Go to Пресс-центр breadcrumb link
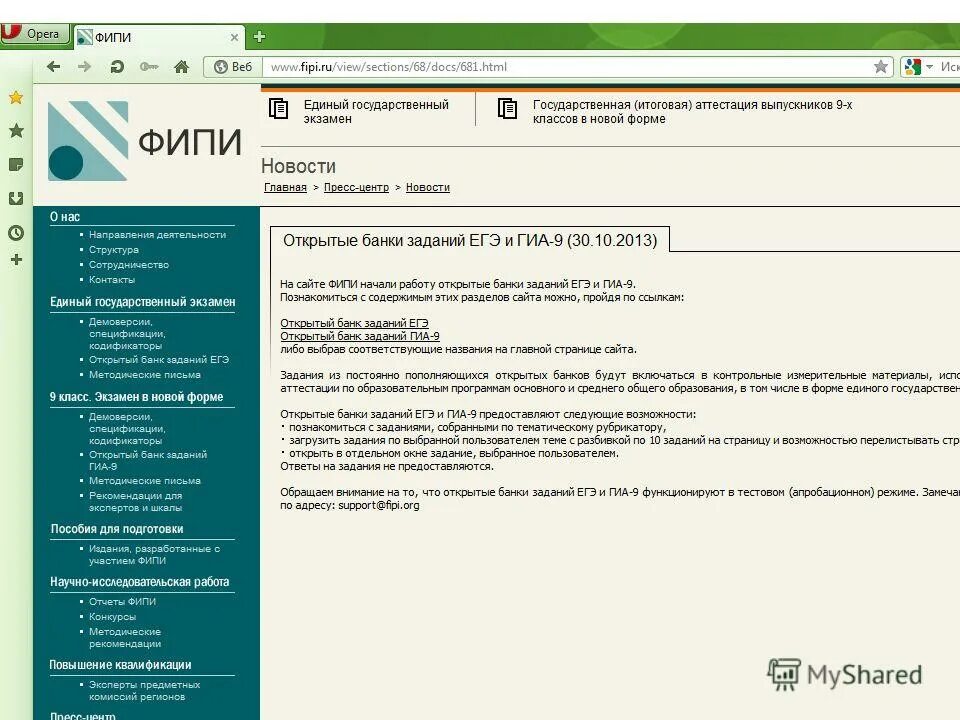 click(356, 187)
